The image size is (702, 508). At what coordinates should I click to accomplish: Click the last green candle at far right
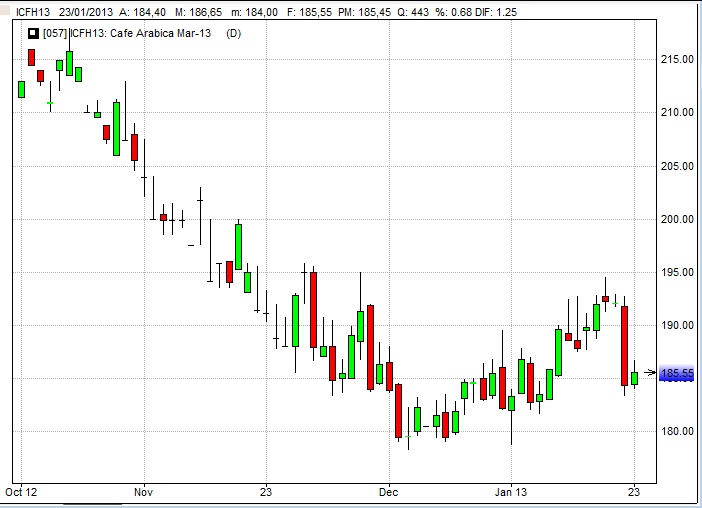coord(634,378)
